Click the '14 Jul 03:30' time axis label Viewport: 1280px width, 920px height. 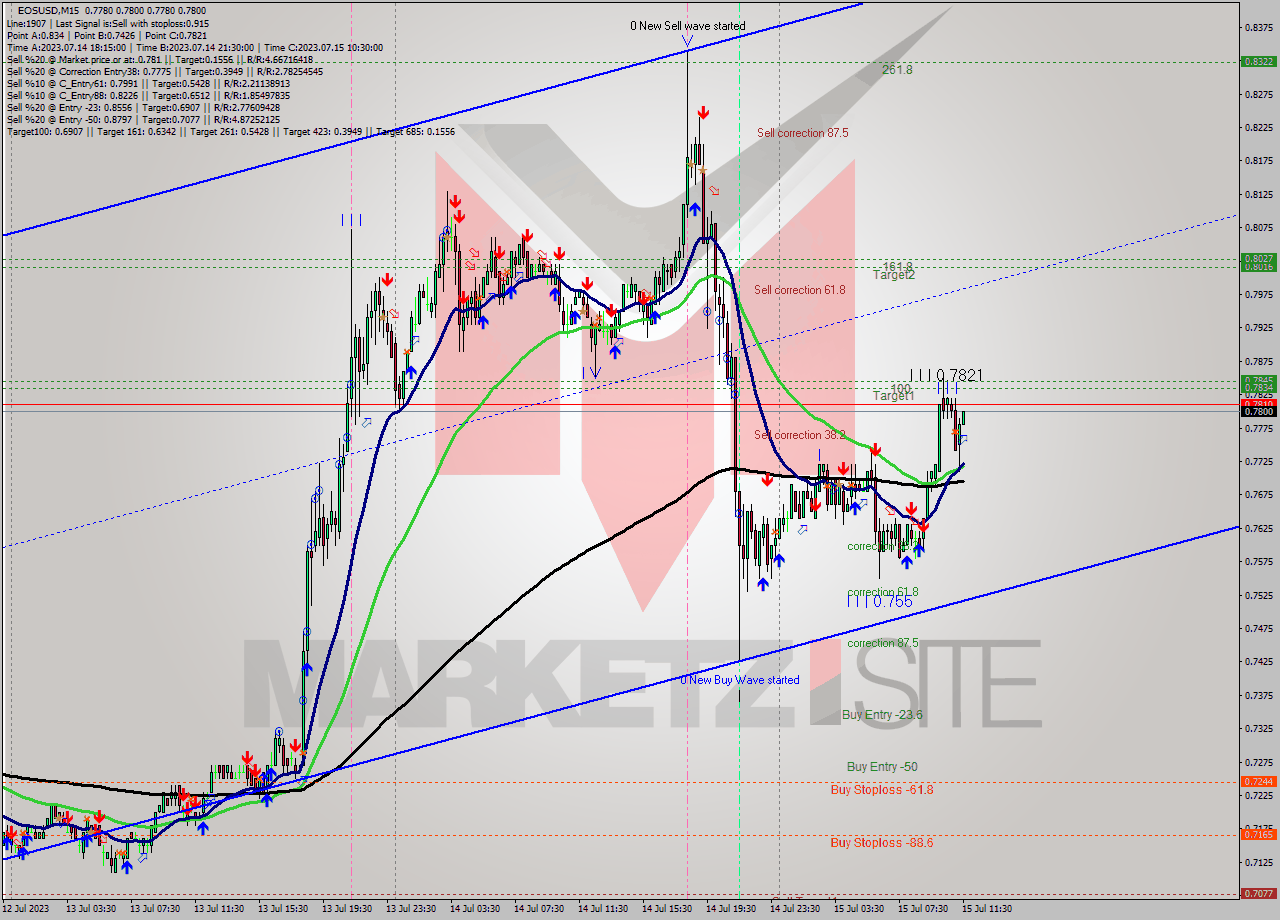point(476,909)
